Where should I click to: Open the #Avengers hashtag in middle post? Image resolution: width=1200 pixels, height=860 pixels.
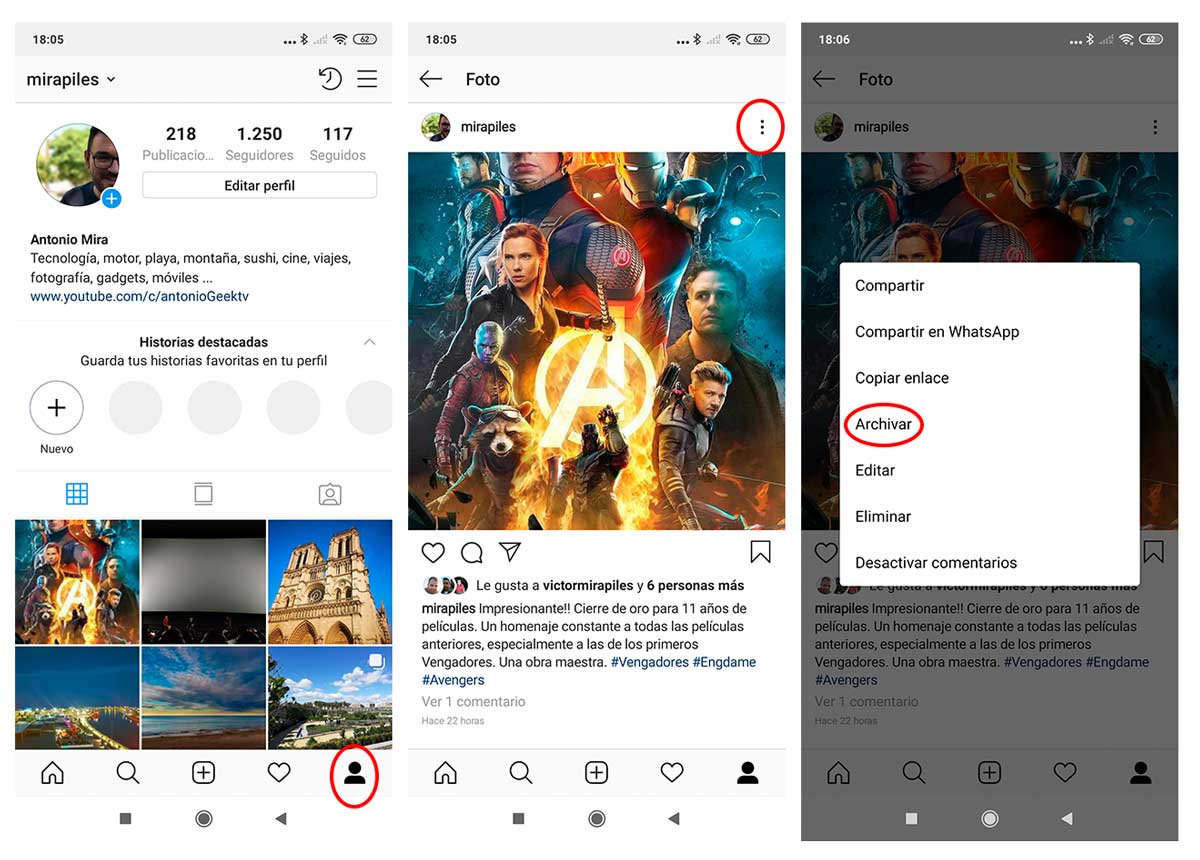[453, 680]
